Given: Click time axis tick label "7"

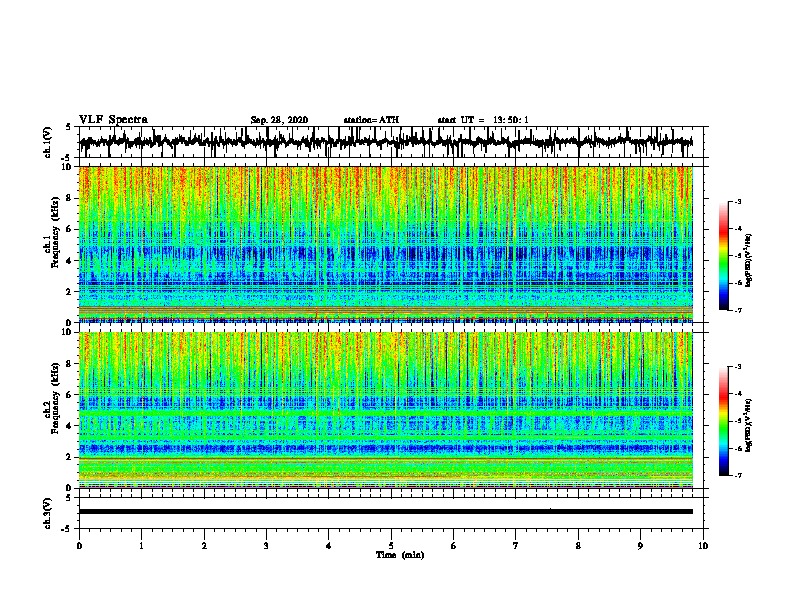Looking at the screenshot, I should [x=516, y=546].
